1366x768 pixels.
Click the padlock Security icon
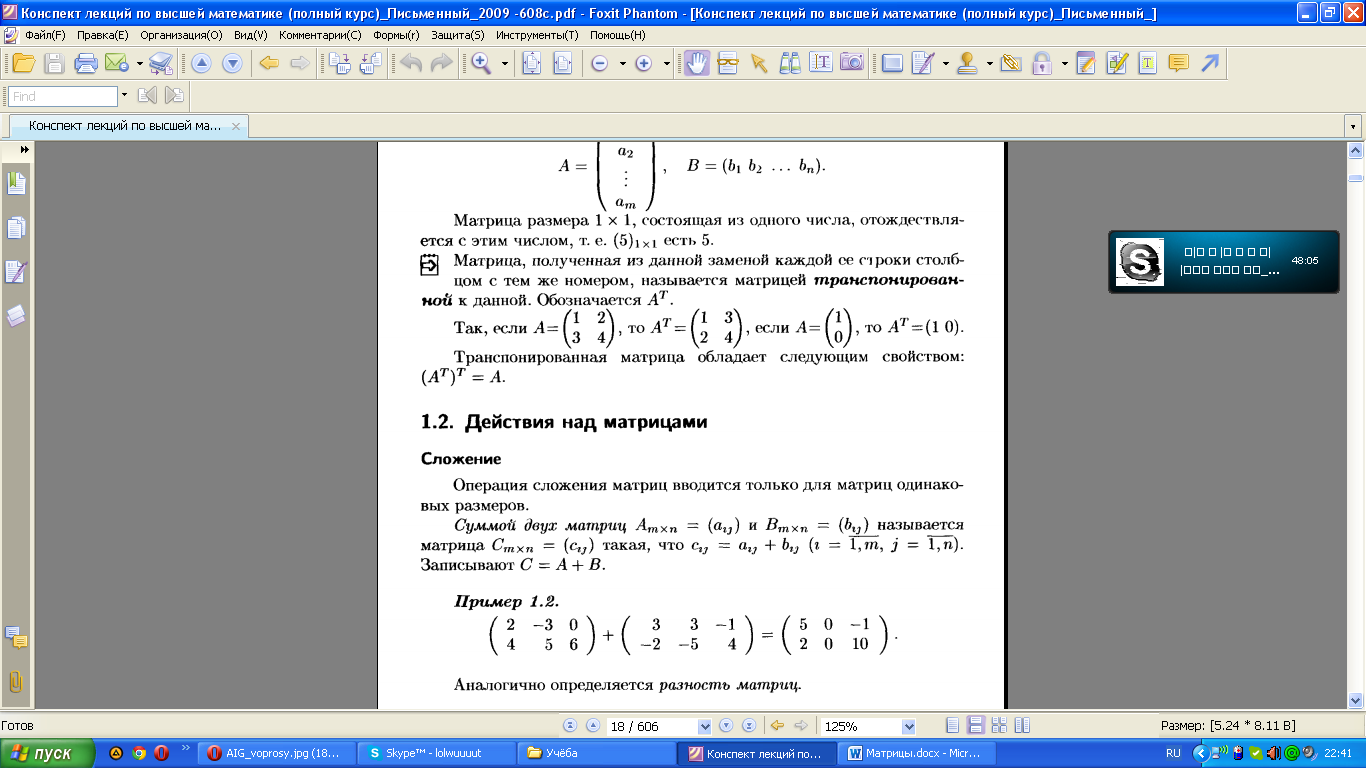point(1042,63)
